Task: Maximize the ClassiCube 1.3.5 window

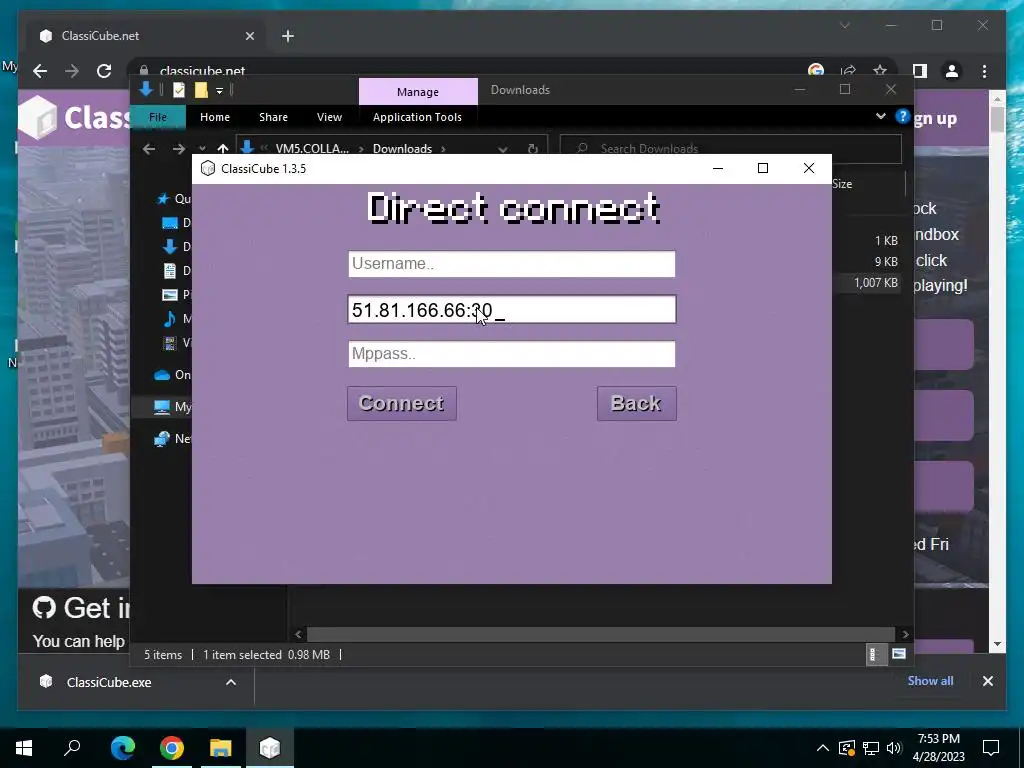Action: tap(763, 168)
